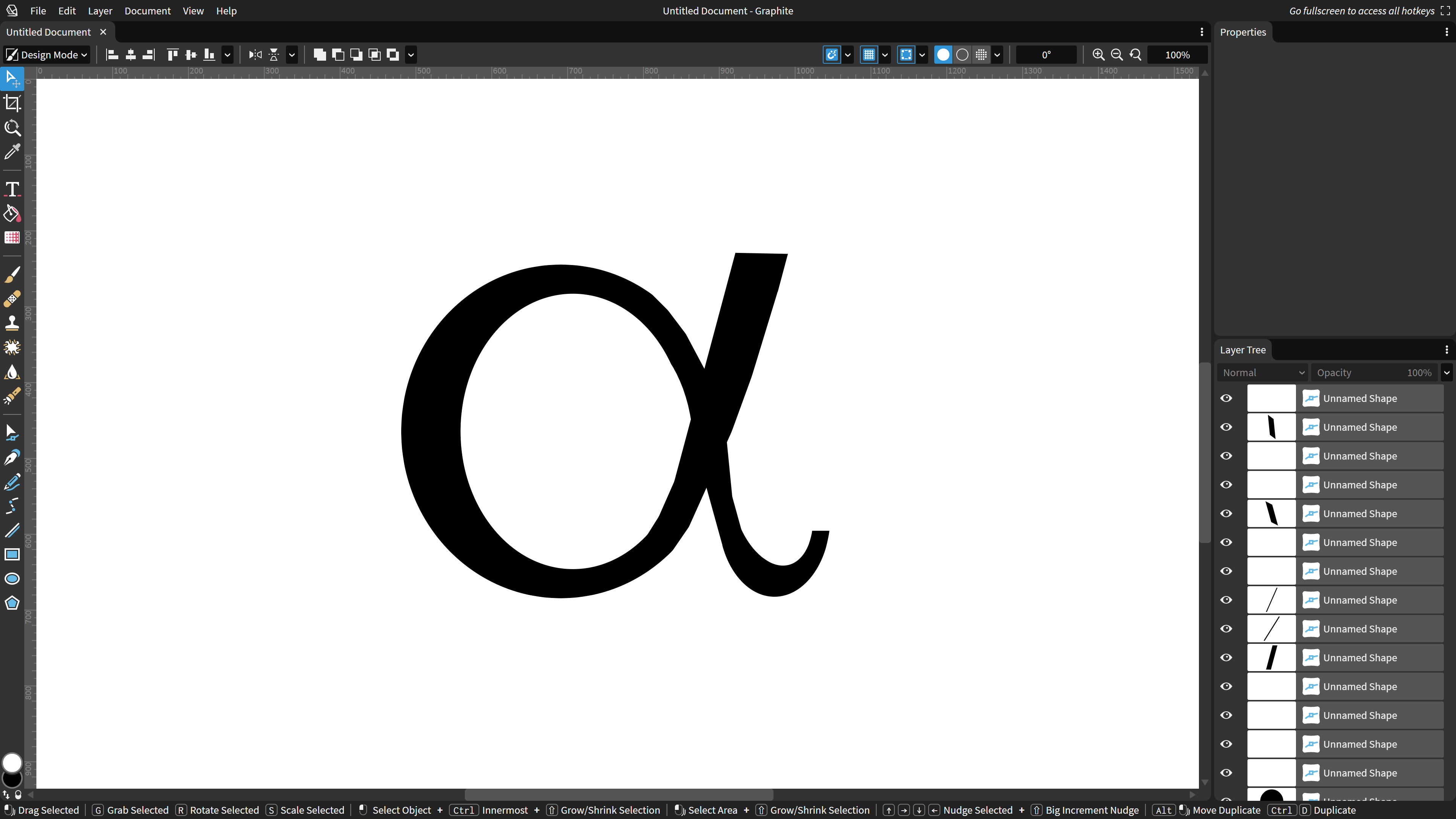Select the Spline tool

tap(12, 506)
